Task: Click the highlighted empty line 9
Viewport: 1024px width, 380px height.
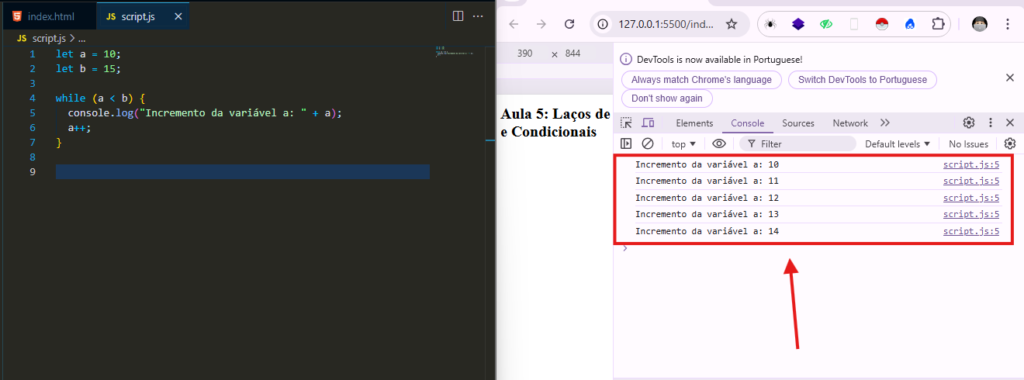Action: tap(242, 172)
